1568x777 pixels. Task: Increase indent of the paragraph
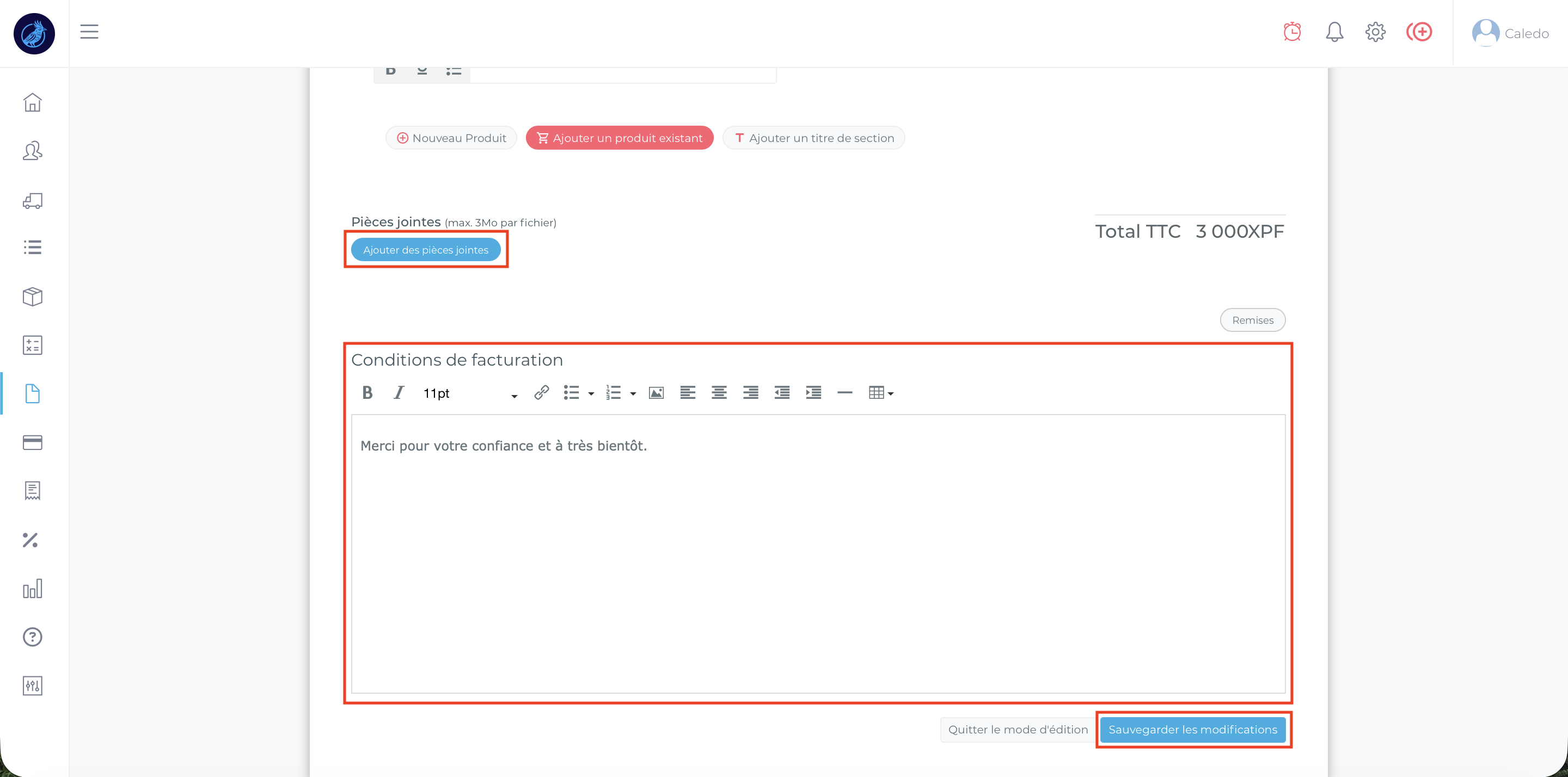point(813,393)
